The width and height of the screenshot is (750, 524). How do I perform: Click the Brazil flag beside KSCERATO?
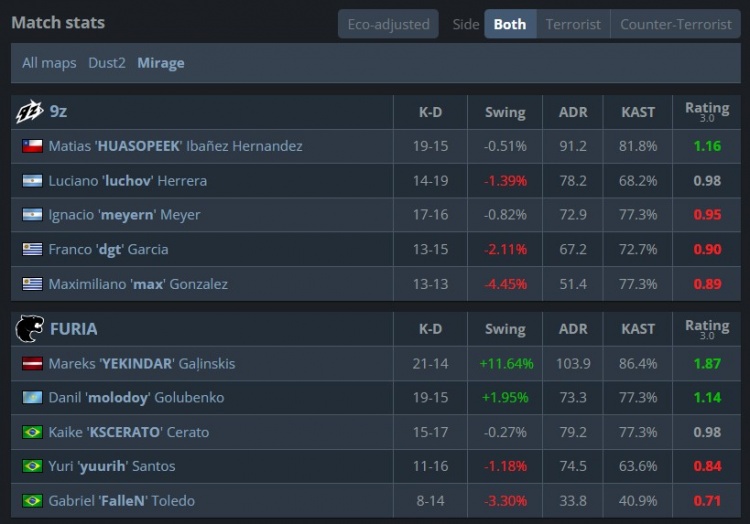[x=33, y=432]
